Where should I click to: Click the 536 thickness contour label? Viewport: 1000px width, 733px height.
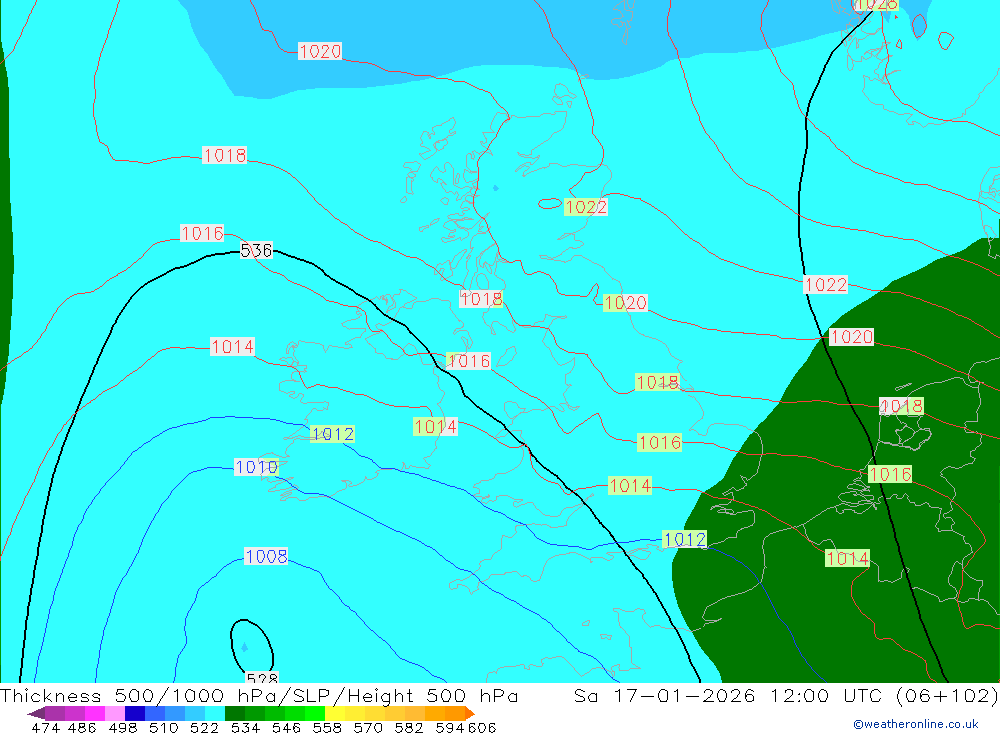tap(256, 250)
